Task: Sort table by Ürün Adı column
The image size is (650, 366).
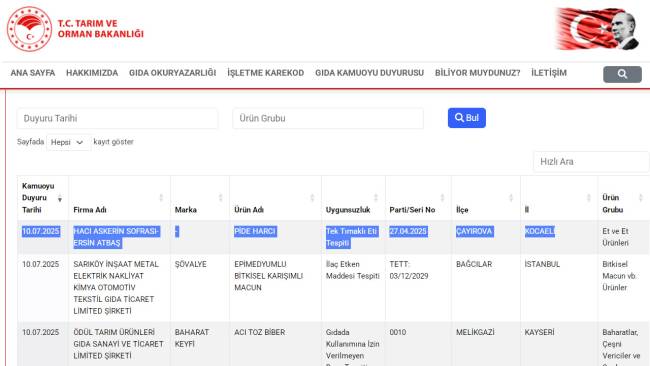Action: click(x=275, y=198)
